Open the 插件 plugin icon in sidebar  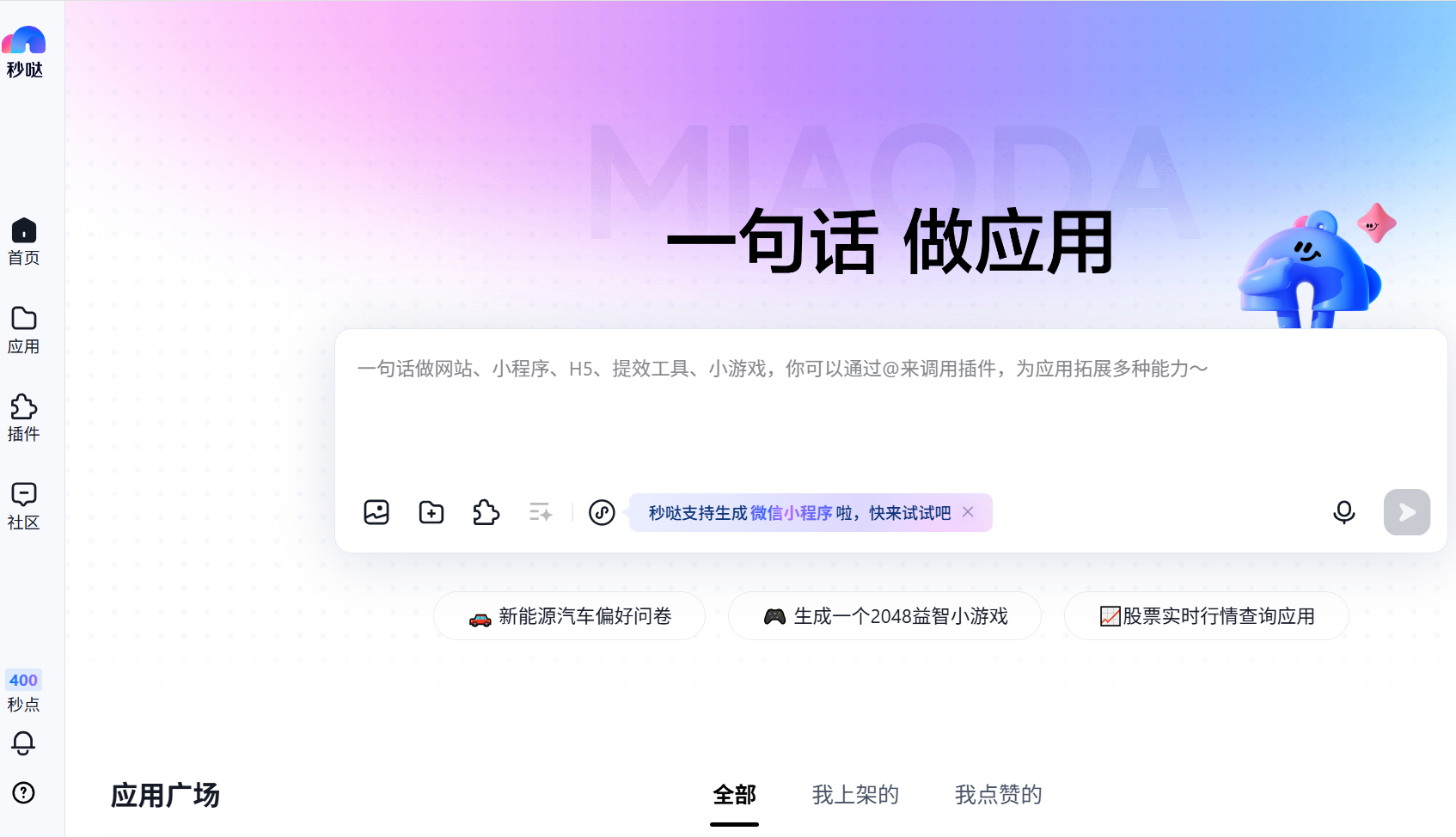pos(24,406)
